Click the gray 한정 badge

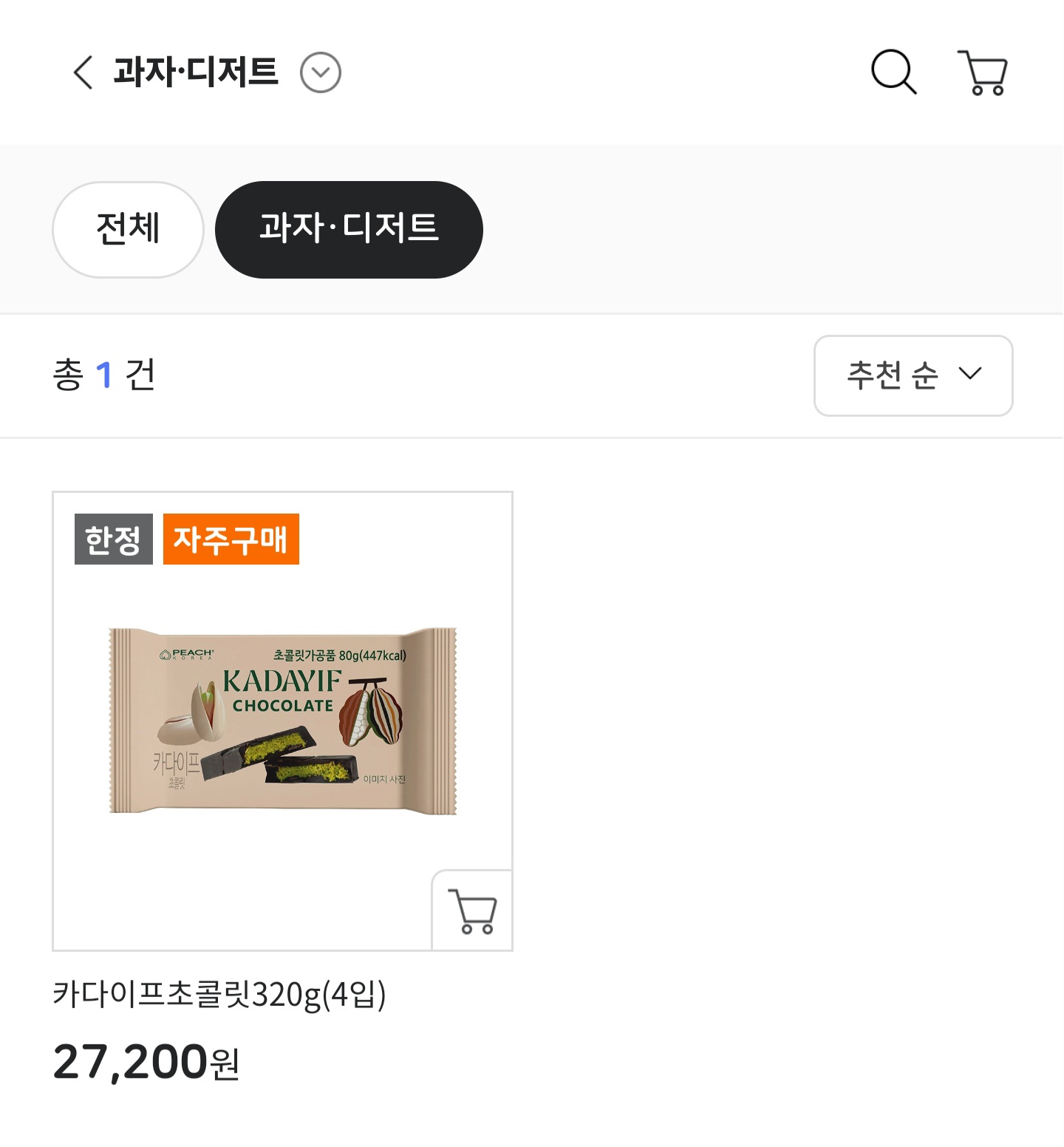[114, 539]
